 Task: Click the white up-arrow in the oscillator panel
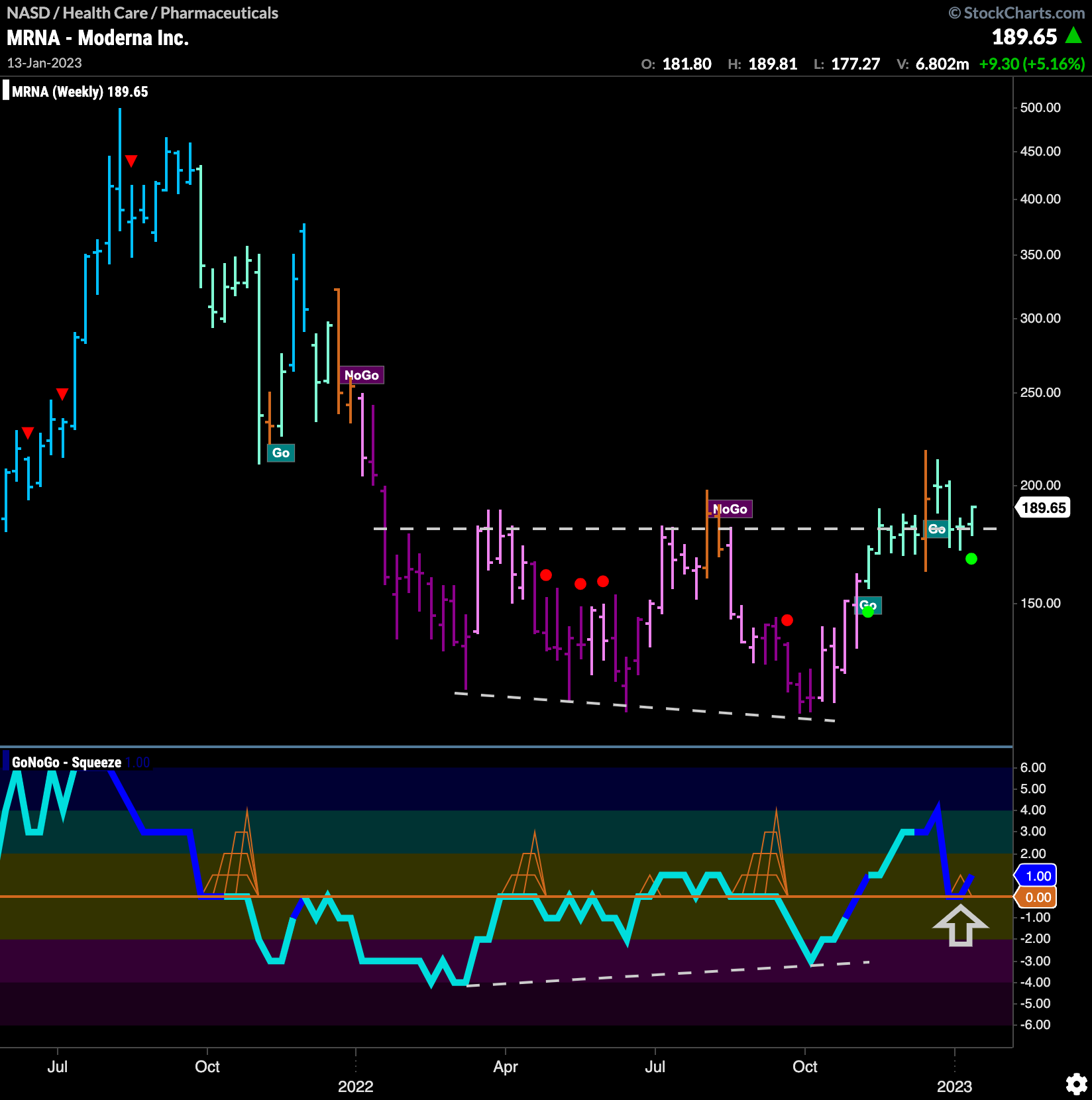(961, 926)
